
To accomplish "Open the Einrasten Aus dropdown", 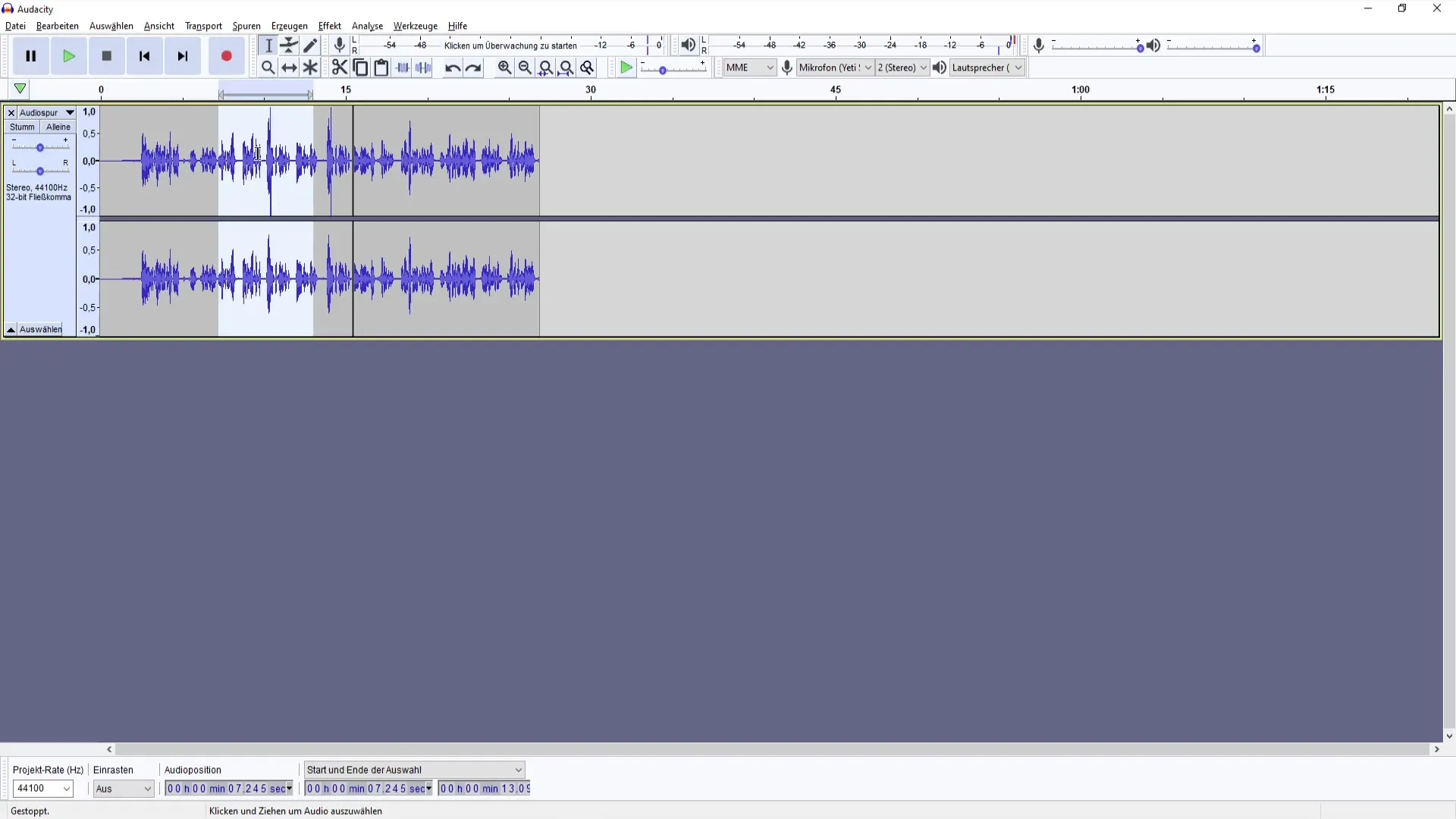I will pyautogui.click(x=124, y=789).
